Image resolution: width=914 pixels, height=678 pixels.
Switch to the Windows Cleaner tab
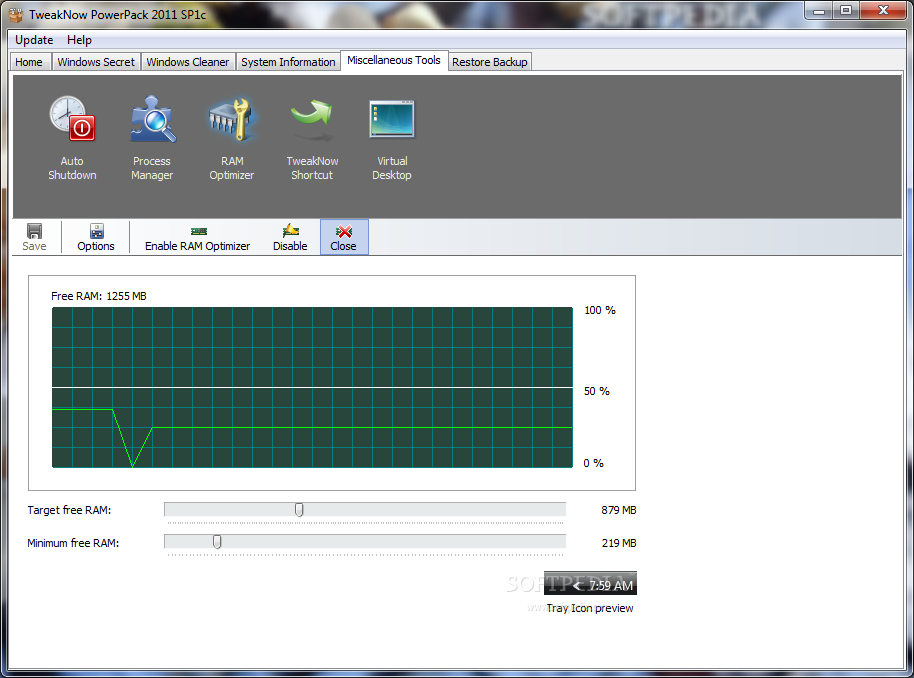(188, 62)
